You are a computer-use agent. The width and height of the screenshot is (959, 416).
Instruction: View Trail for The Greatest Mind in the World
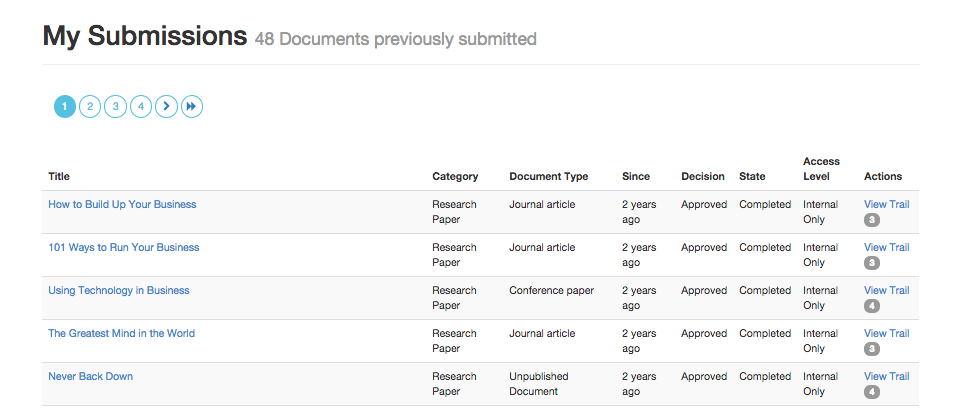(887, 333)
